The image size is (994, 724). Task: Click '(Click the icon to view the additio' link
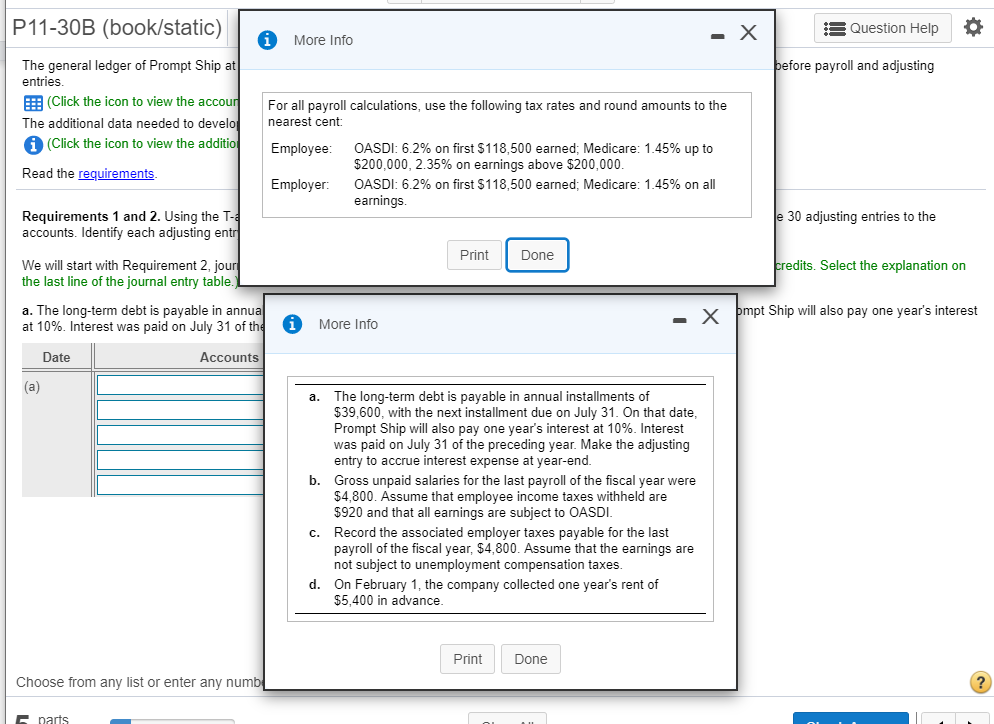[143, 144]
